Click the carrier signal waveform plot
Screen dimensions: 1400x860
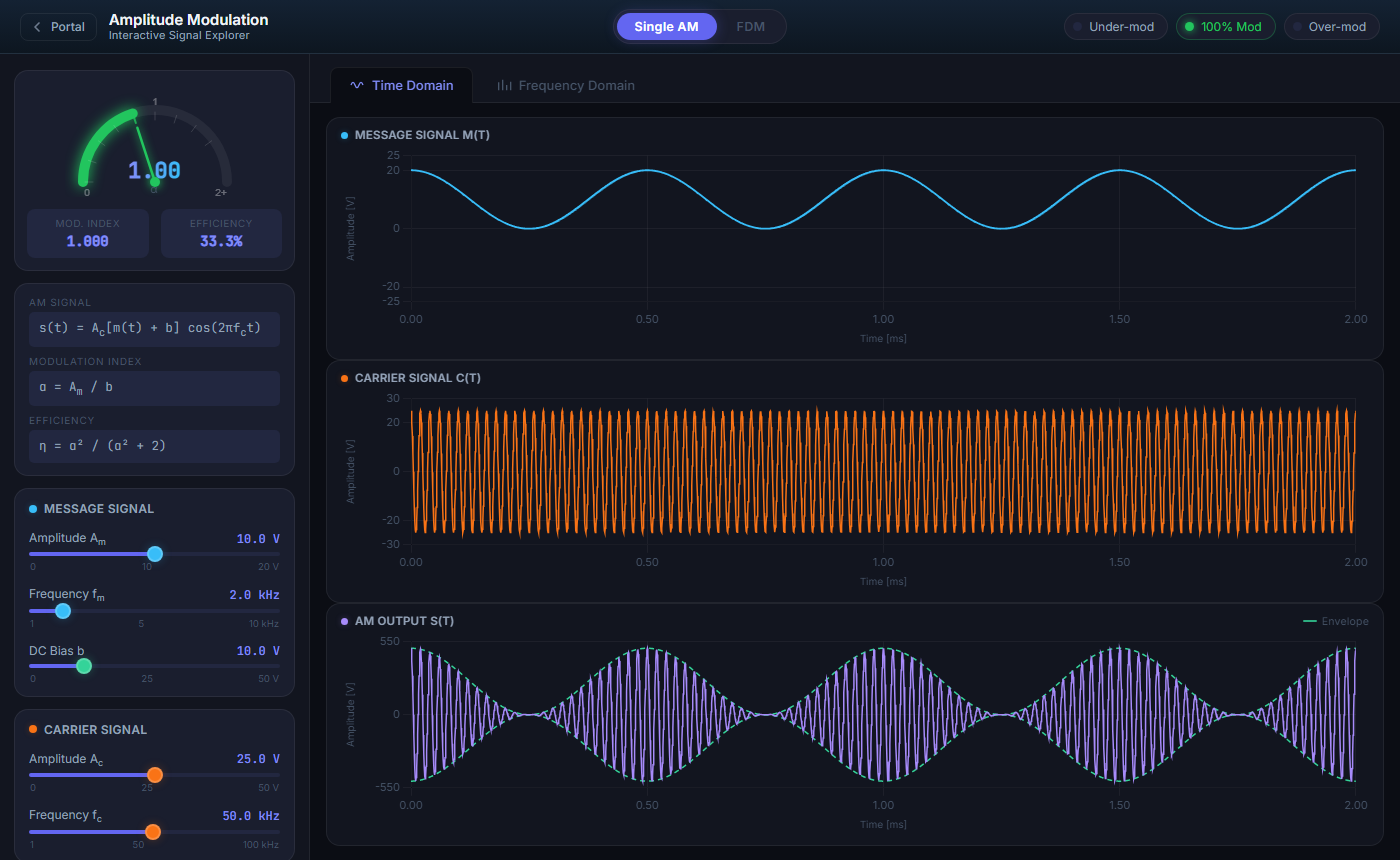[883, 471]
